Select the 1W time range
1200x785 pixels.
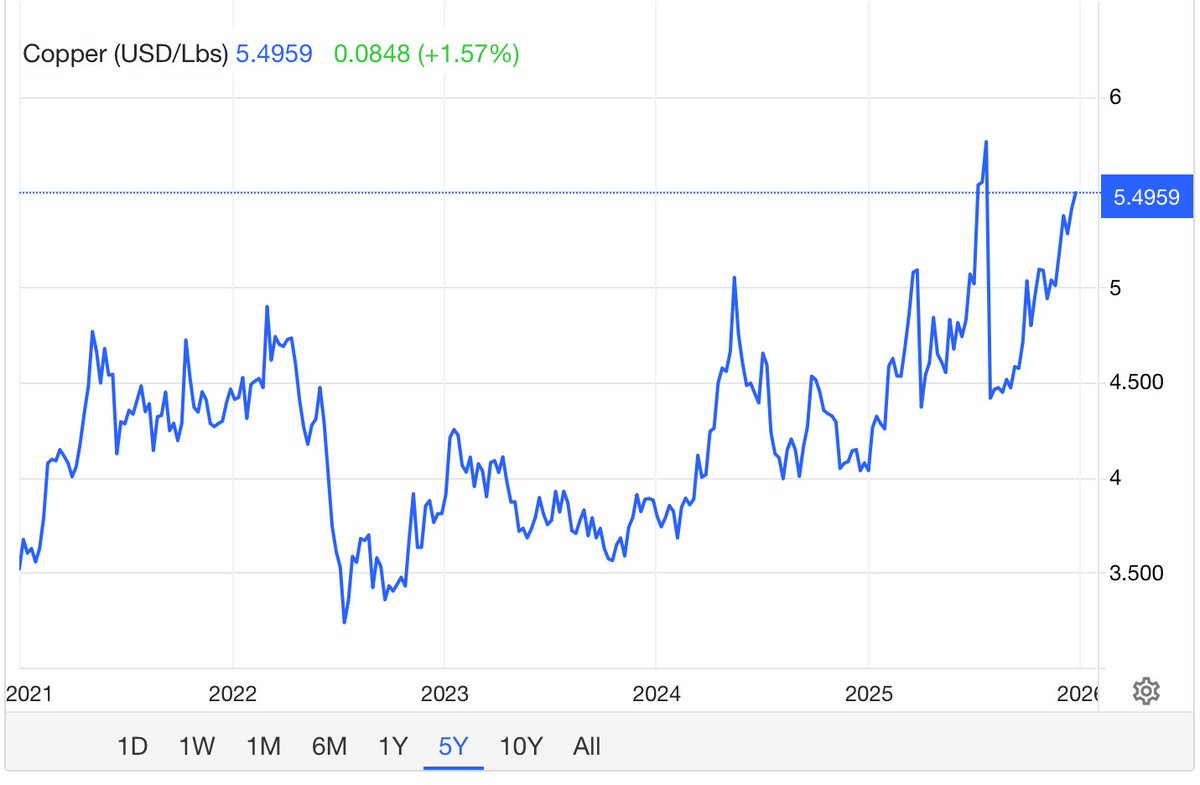pos(196,746)
